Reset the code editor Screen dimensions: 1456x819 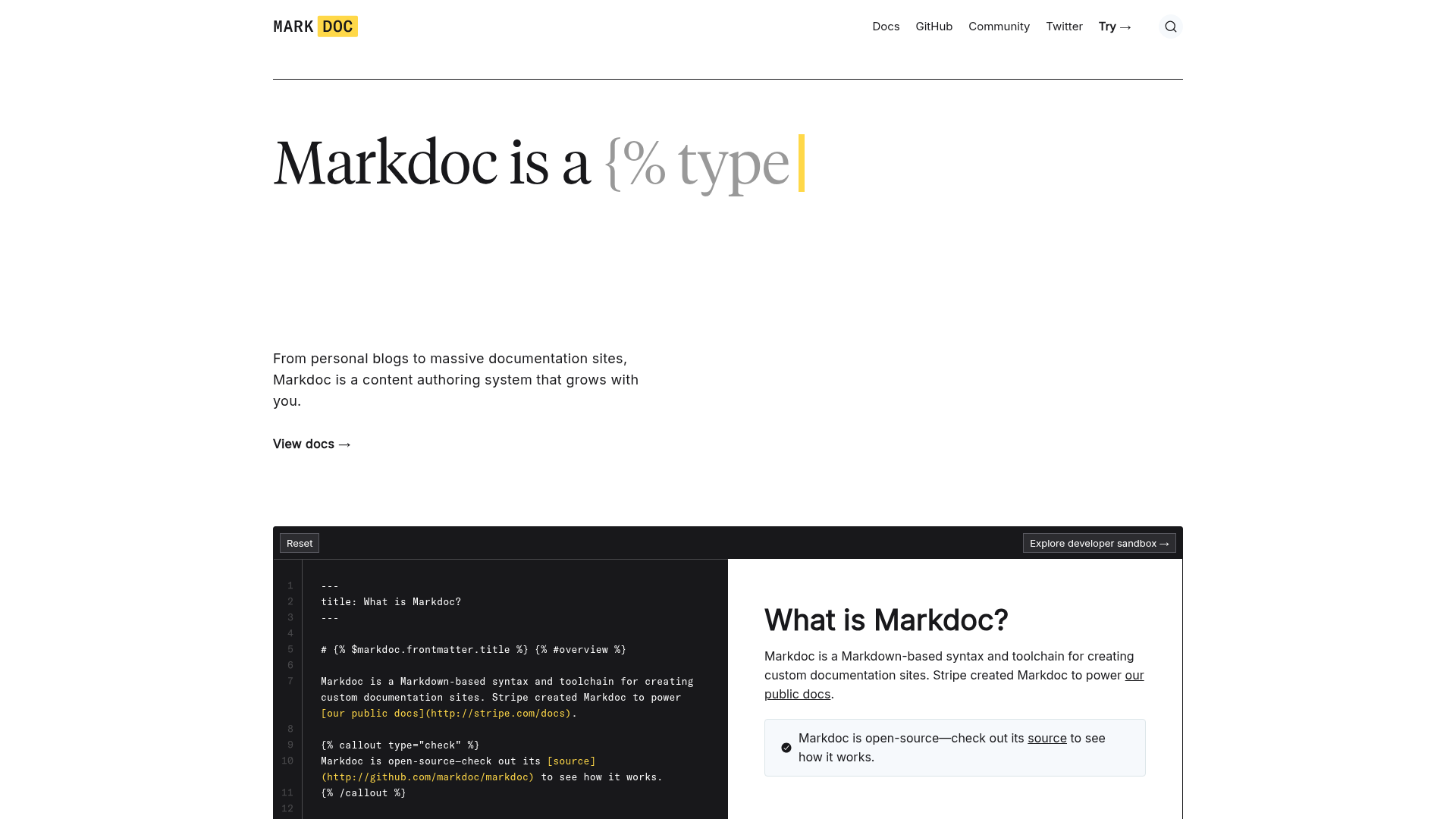pos(300,543)
